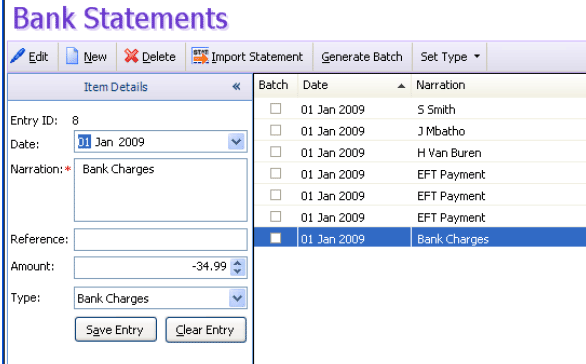Viewport: 586px width, 364px height.
Task: Click the New blank page icon
Action: (72, 56)
